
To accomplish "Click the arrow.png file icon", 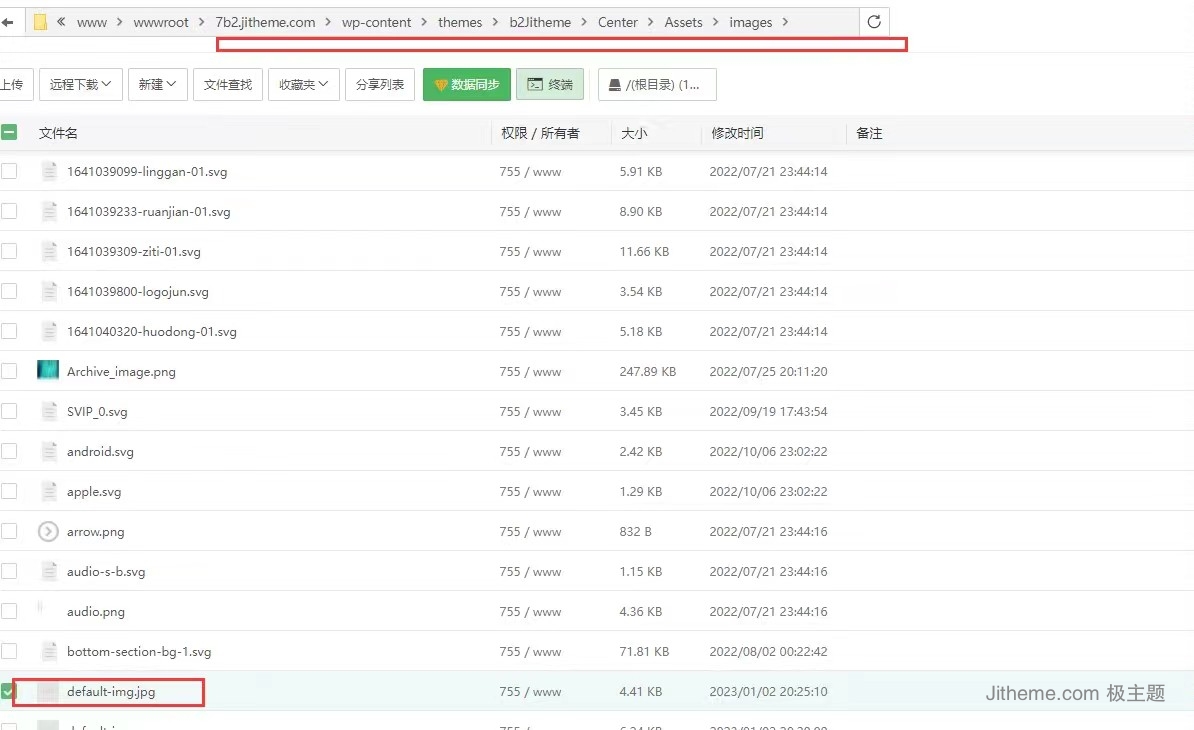I will tap(48, 531).
